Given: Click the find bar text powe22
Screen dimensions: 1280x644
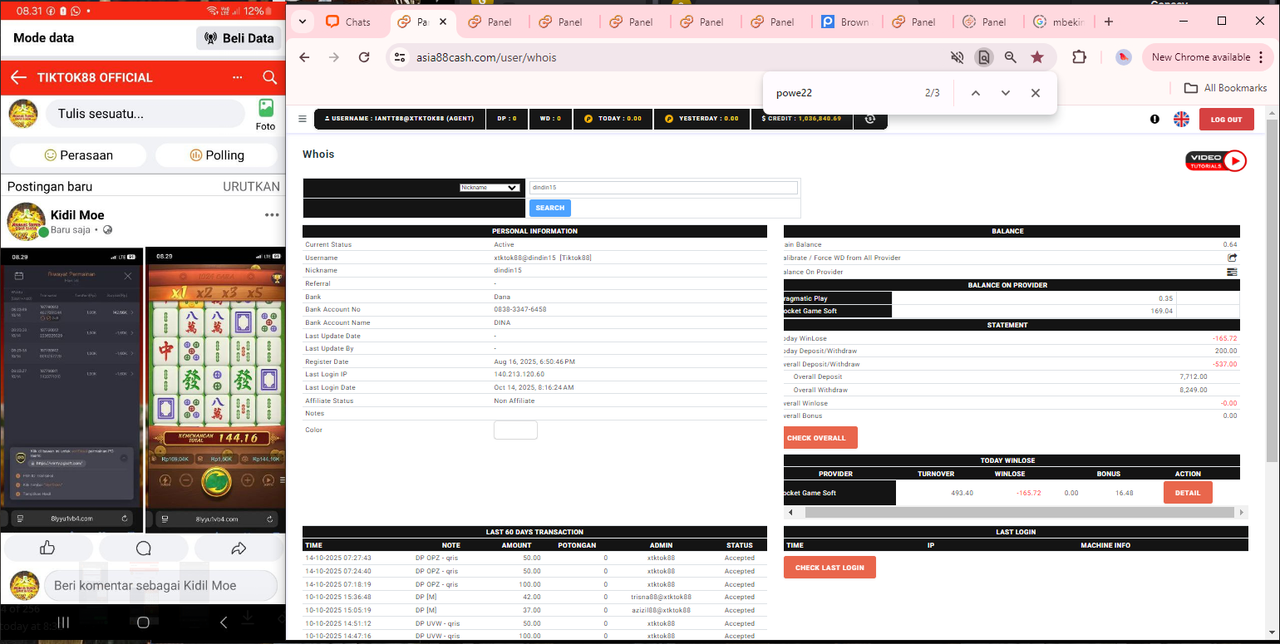Looking at the screenshot, I should tap(794, 93).
